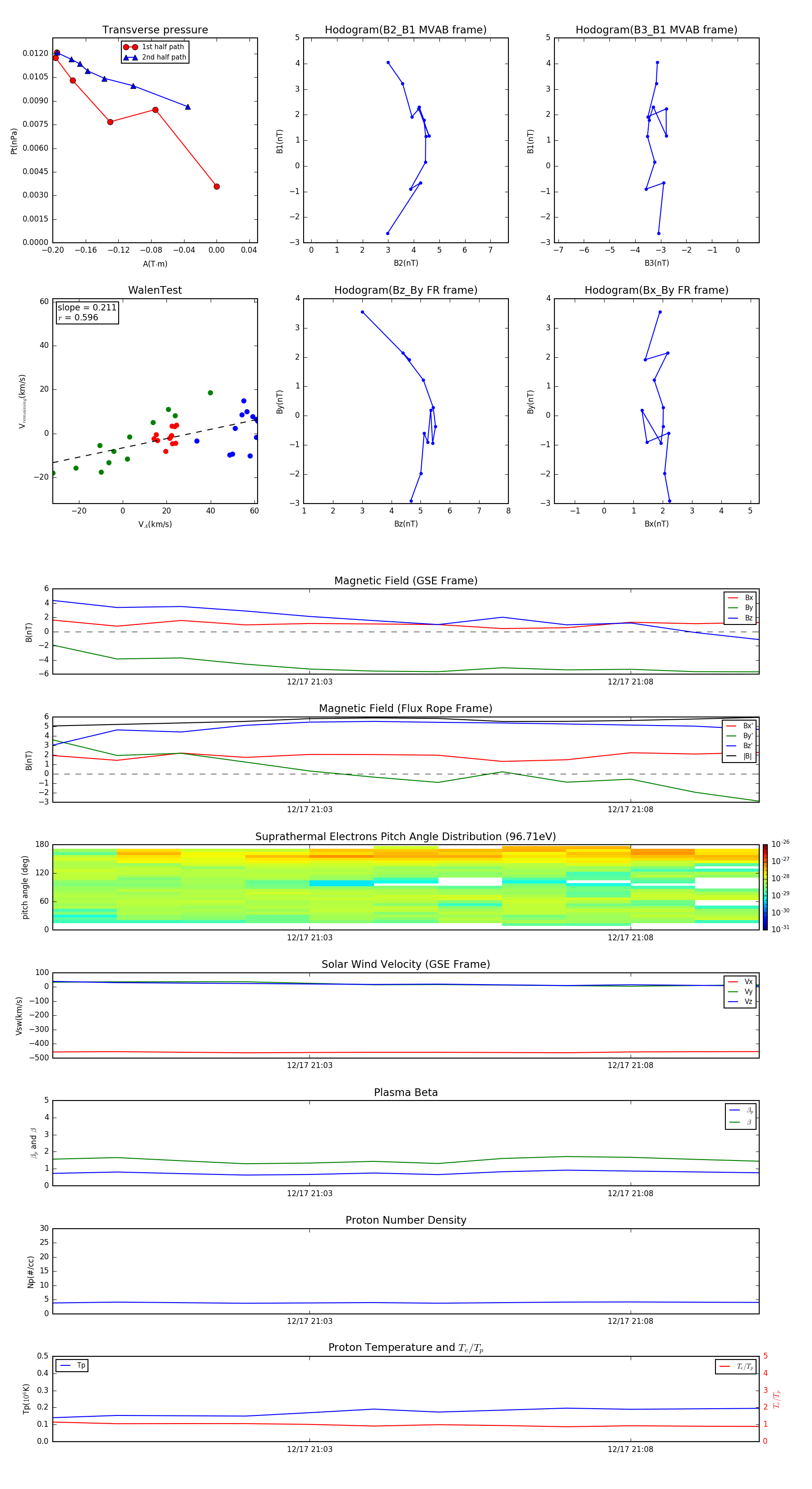Click the red data point at A = 0.00
This screenshot has width=812, height=1489.
click(x=217, y=187)
